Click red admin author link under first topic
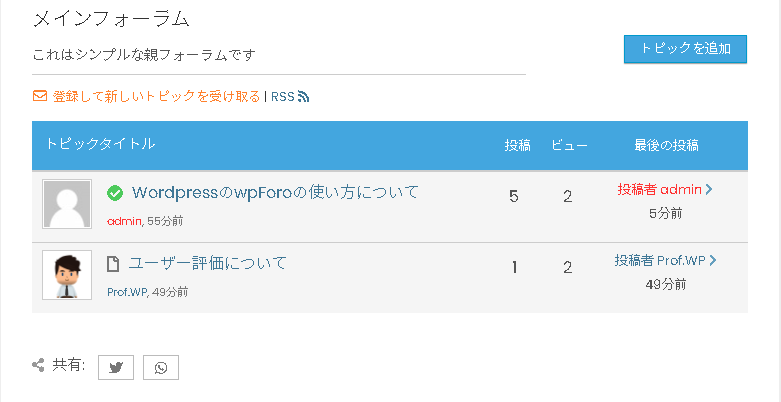Screen dimensions: 781x402 (x=125, y=221)
